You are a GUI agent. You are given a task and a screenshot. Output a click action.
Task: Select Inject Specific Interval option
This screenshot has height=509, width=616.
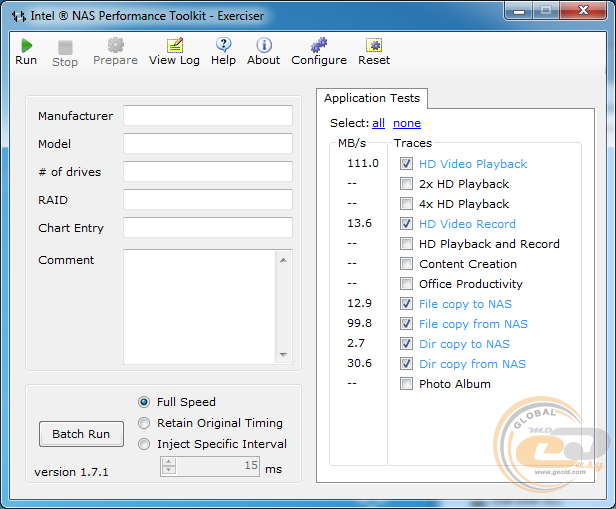click(144, 444)
